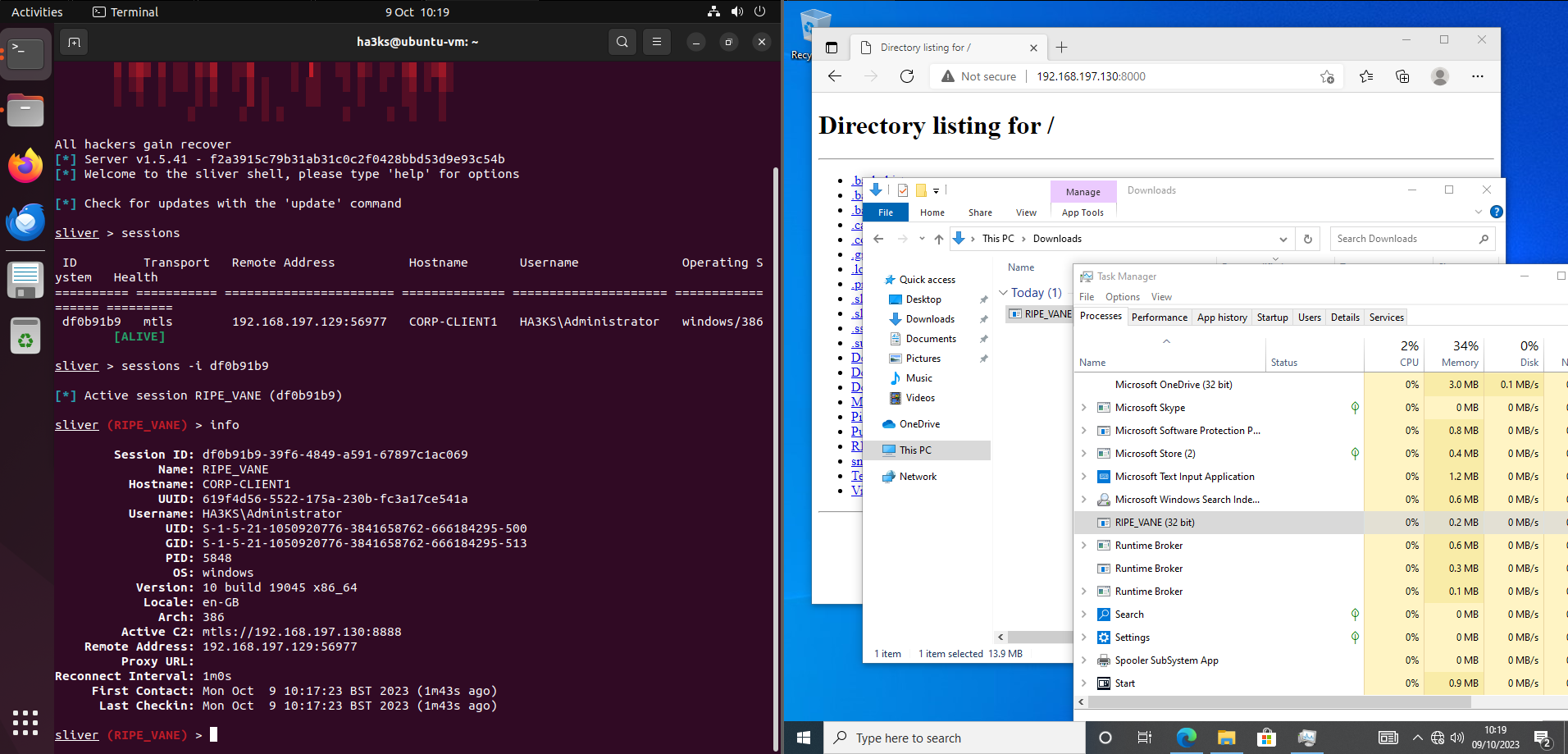Viewport: 1568px width, 754px height.
Task: Expand Search process row
Action: 1084,615
